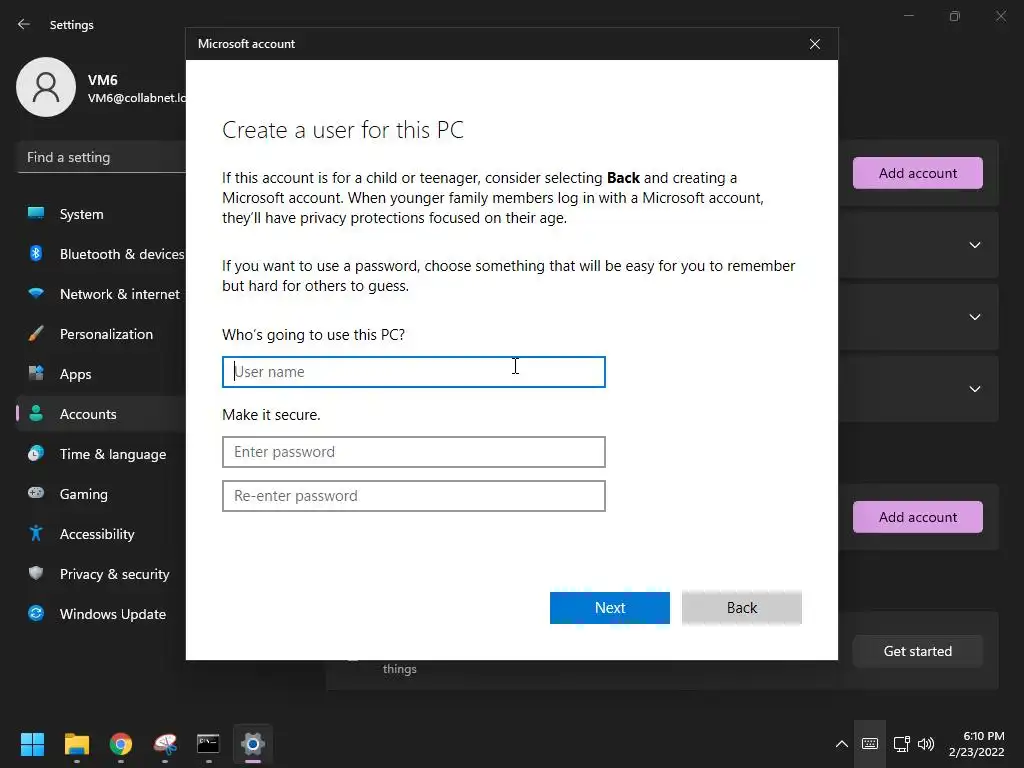Minimize the Settings window
The image size is (1024, 768).
click(908, 16)
